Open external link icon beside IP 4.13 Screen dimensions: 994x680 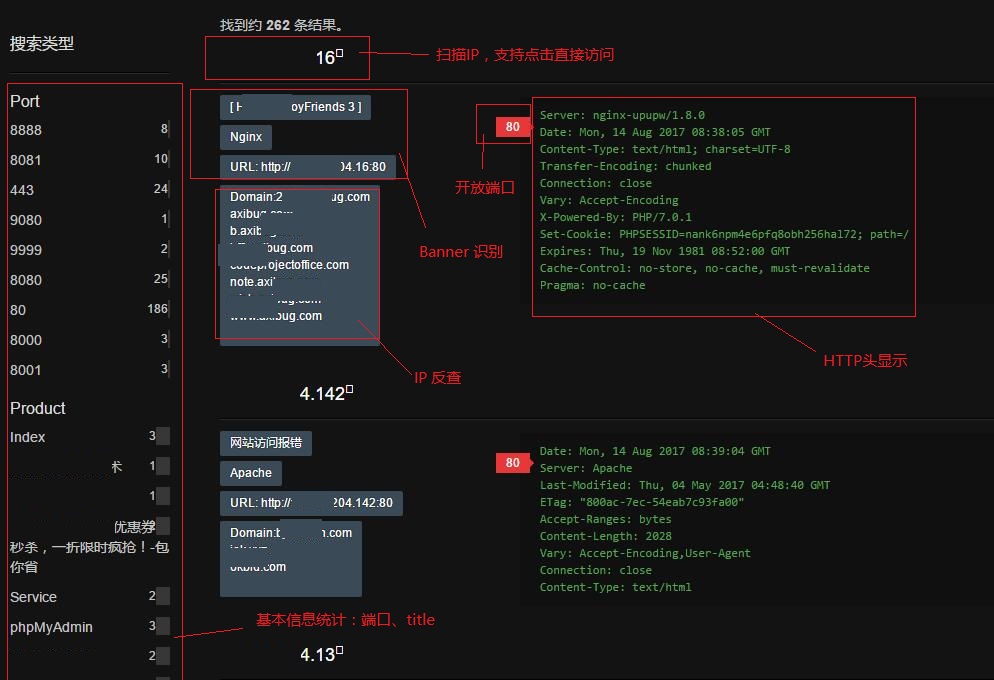(x=340, y=651)
